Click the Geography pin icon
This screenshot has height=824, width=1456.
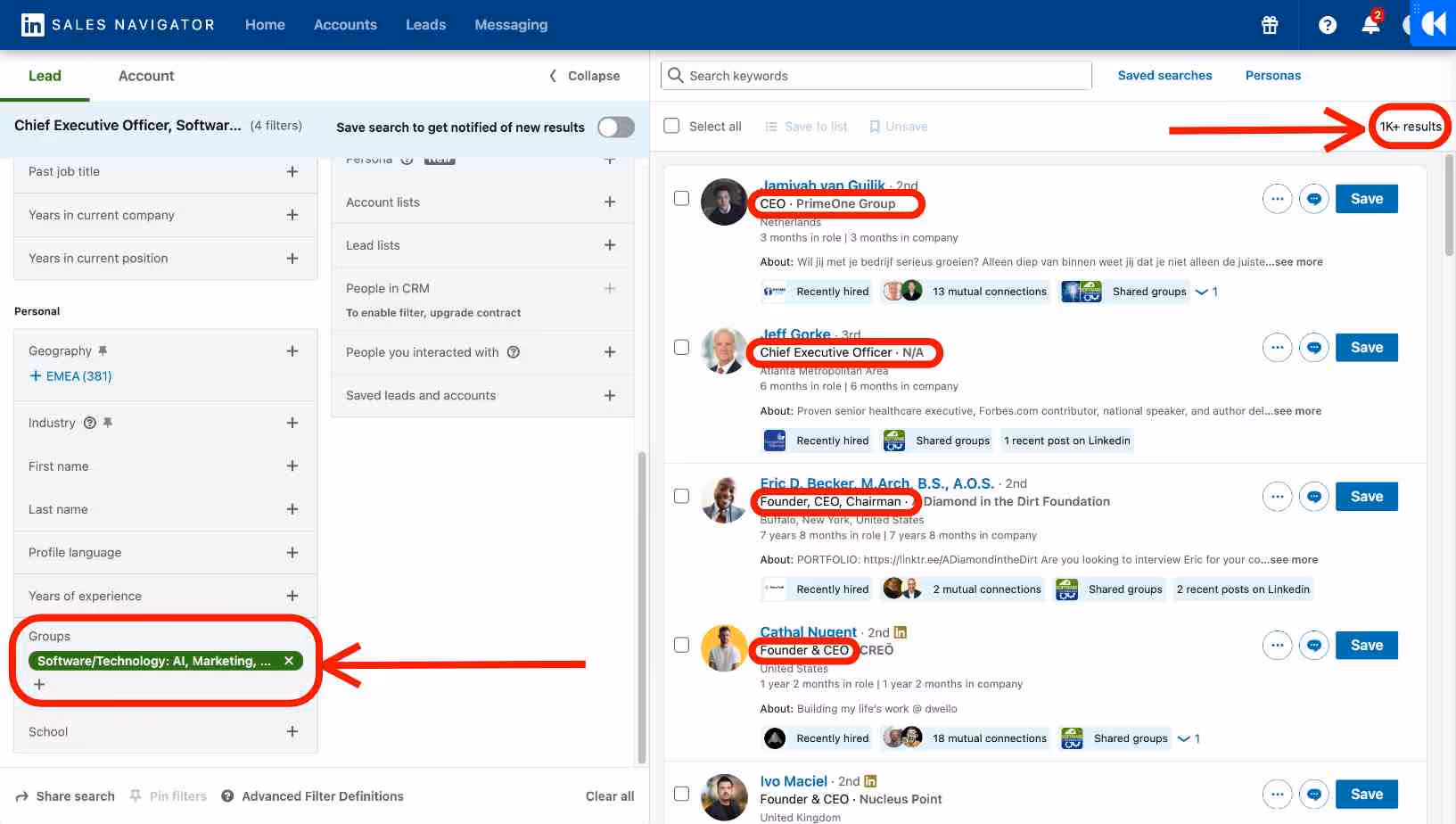(103, 351)
